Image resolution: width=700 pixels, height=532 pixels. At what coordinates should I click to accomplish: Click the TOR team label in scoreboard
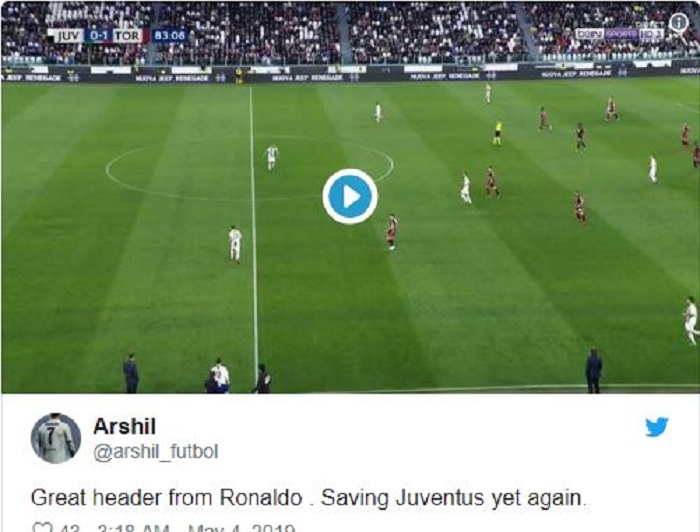pyautogui.click(x=127, y=36)
